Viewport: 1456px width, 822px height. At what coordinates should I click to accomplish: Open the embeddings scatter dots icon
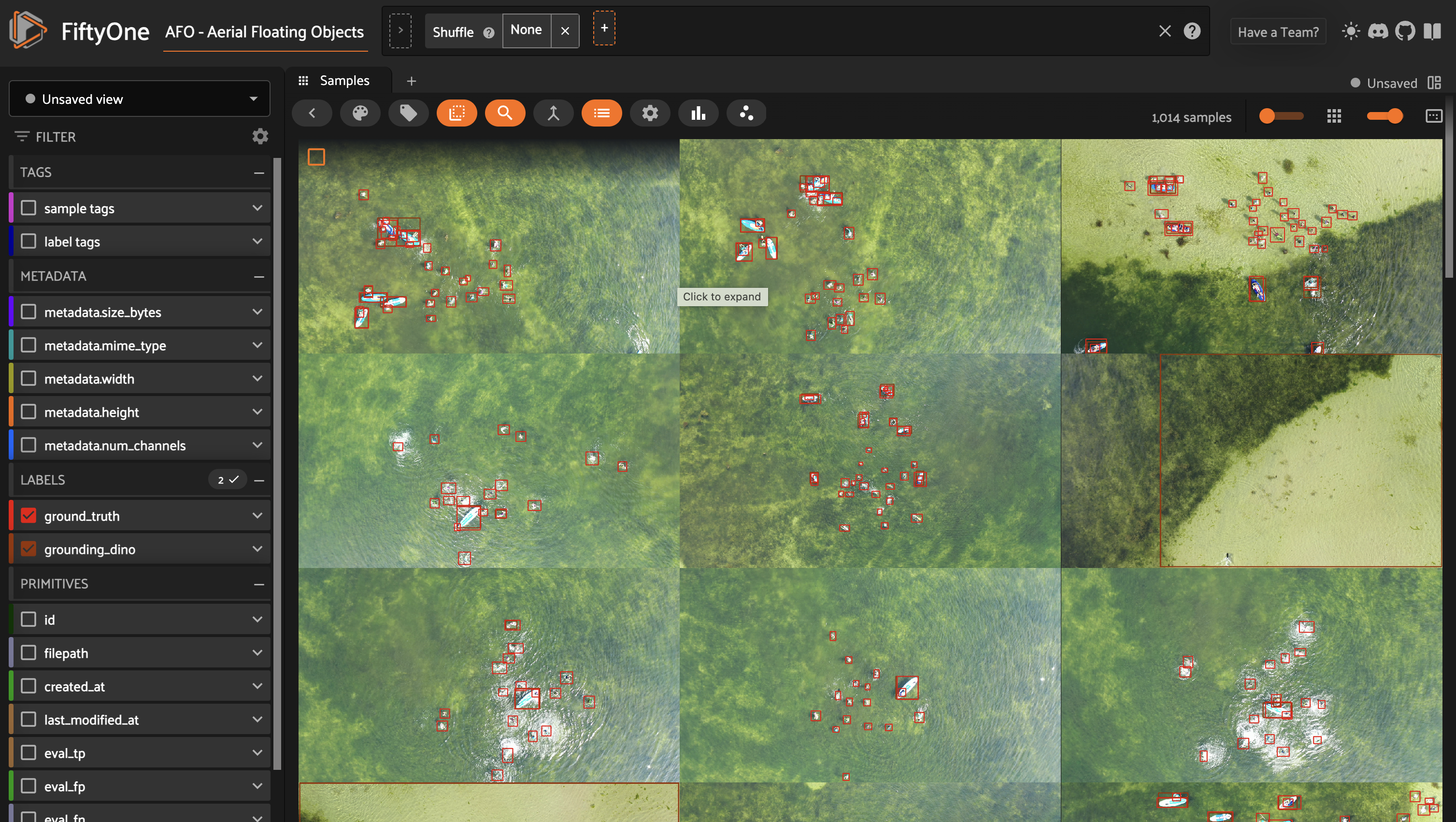746,113
